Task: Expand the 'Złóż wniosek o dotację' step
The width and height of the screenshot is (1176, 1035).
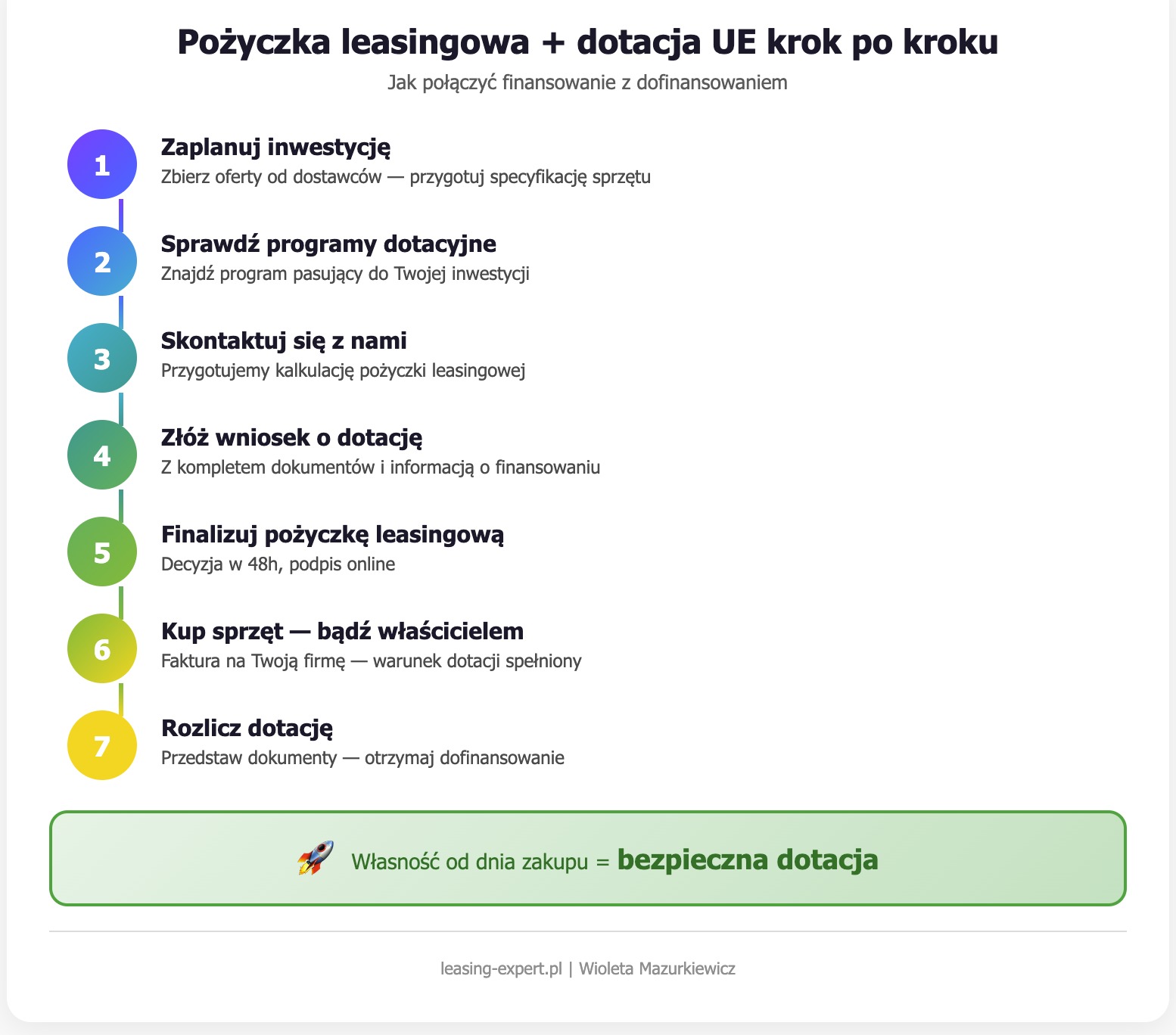Action: coord(291,437)
